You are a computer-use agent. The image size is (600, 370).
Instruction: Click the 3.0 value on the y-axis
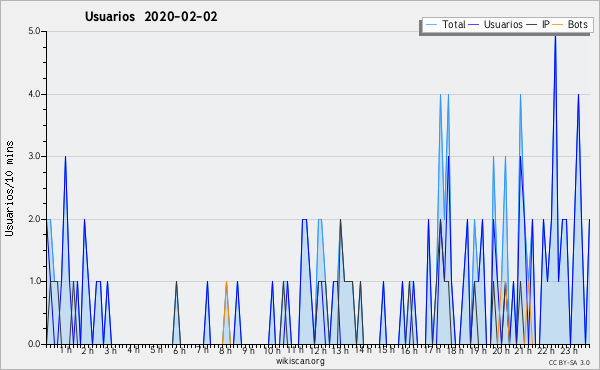pyautogui.click(x=34, y=156)
